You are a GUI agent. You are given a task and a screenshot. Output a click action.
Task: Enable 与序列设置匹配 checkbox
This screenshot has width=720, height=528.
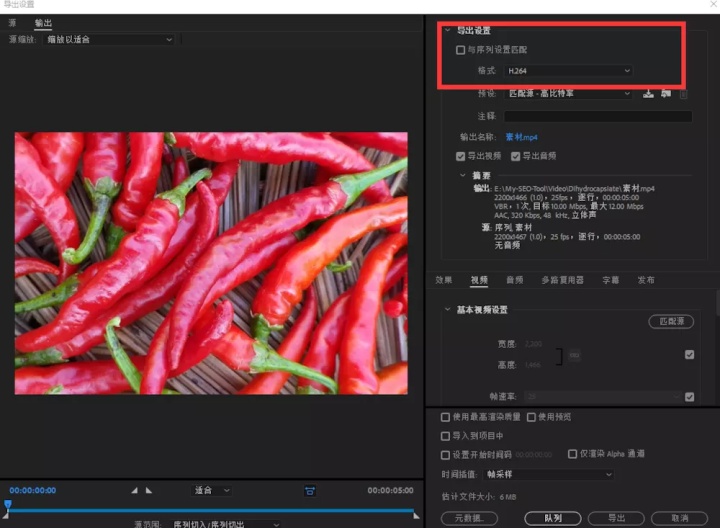click(x=460, y=50)
